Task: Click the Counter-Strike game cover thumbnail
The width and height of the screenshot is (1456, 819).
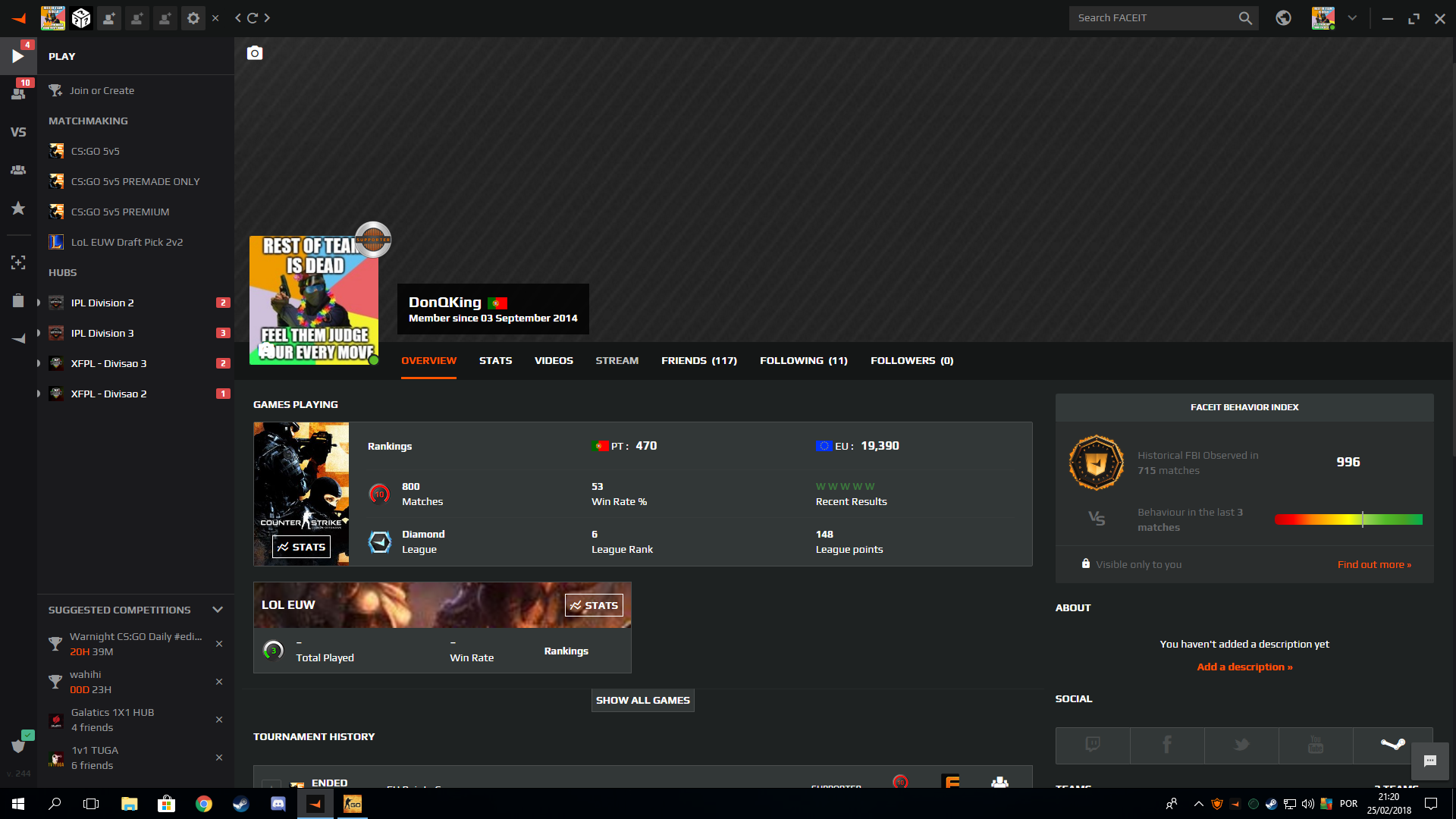Action: (301, 494)
